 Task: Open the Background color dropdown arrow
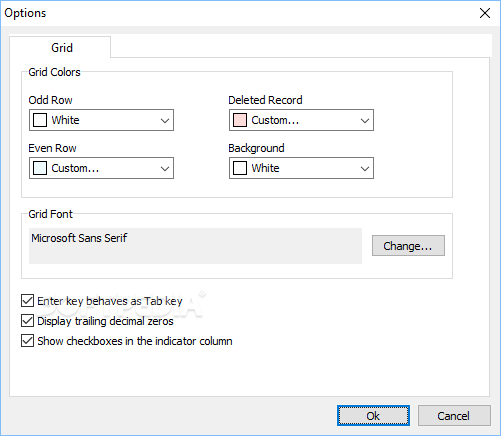365,168
